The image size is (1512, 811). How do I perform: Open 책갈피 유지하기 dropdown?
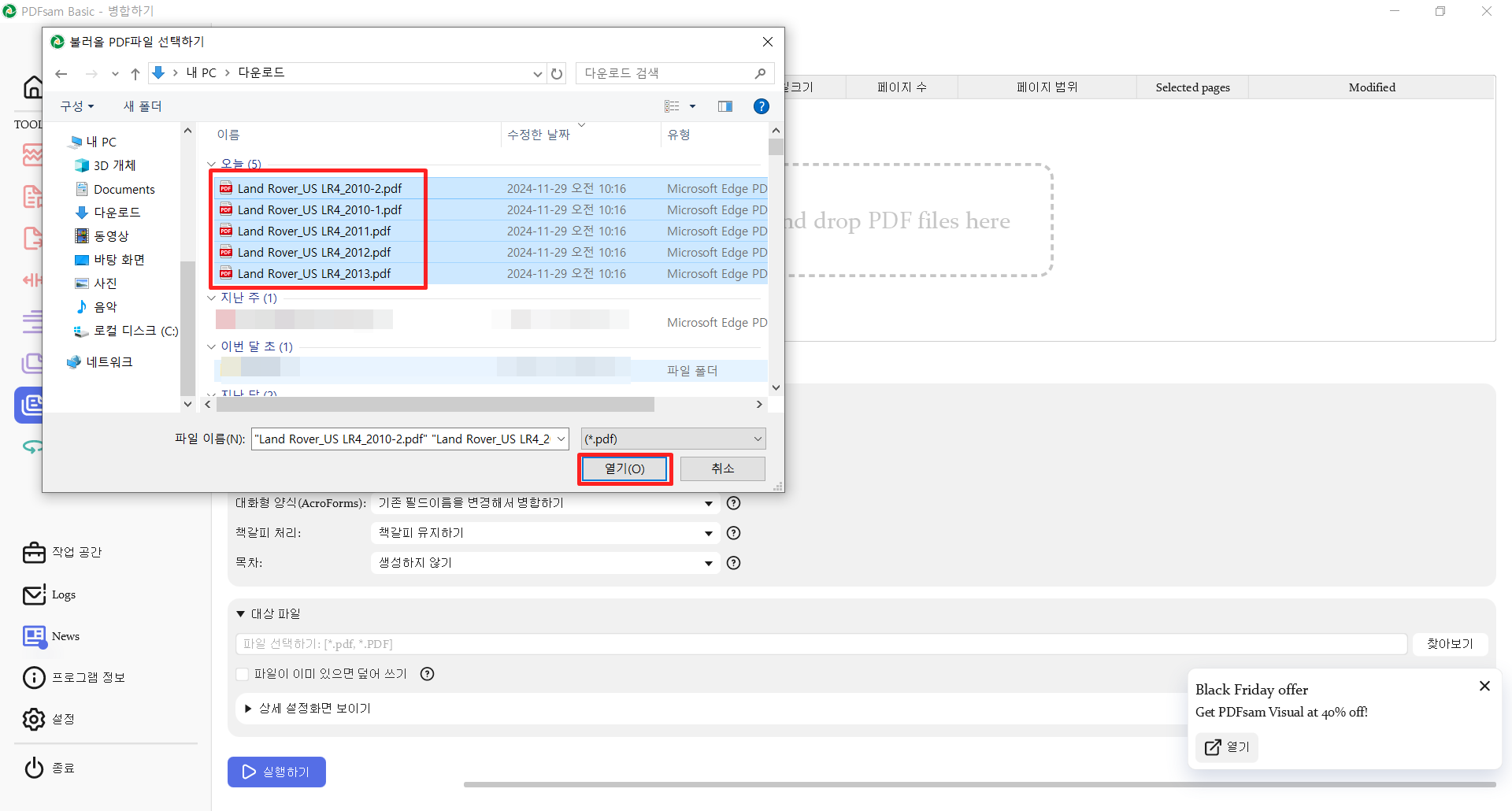click(x=545, y=533)
